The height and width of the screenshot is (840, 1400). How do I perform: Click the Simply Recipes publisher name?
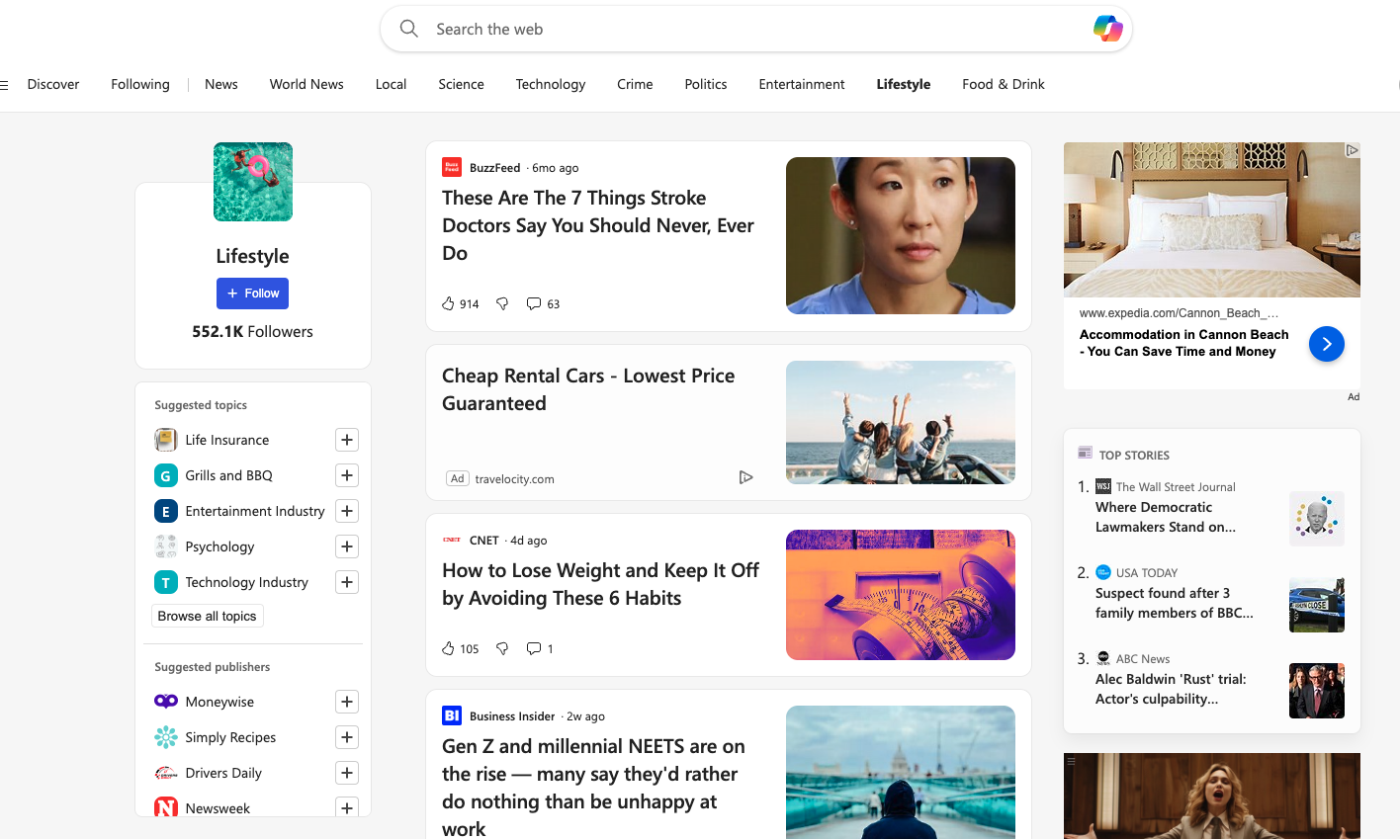(x=230, y=737)
